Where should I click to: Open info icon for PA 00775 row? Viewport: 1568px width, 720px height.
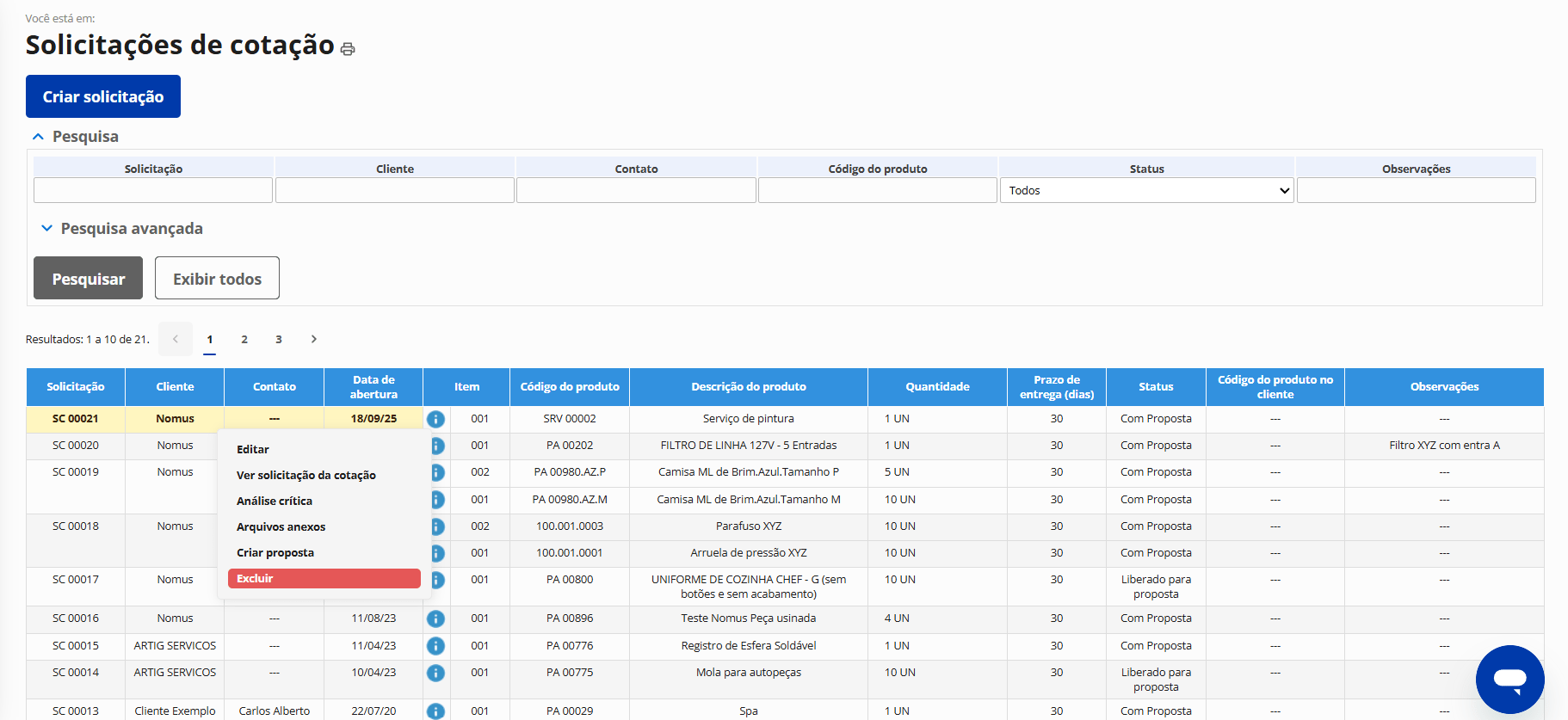tap(435, 673)
